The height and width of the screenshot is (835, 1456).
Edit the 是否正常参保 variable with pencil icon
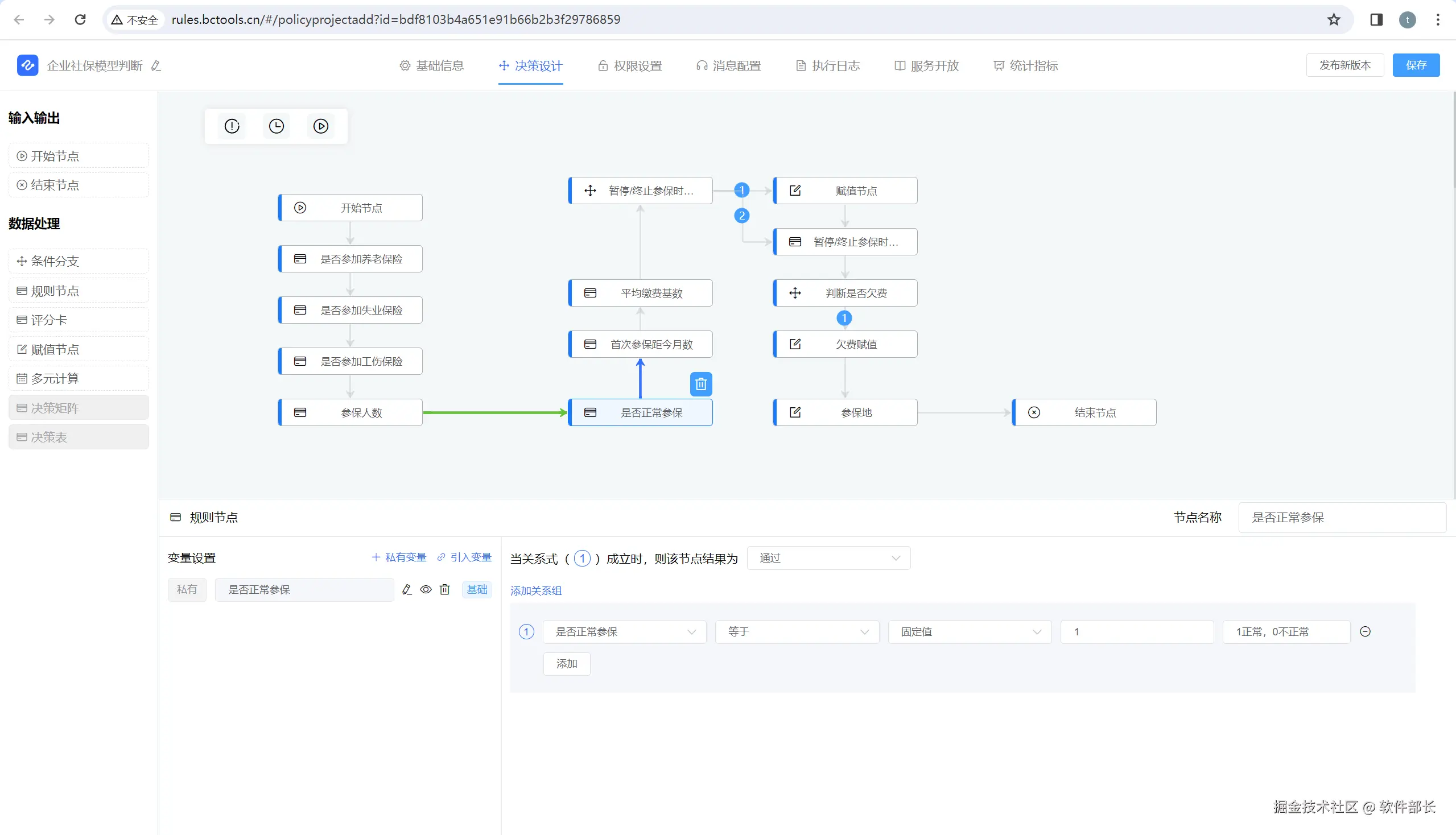(407, 589)
